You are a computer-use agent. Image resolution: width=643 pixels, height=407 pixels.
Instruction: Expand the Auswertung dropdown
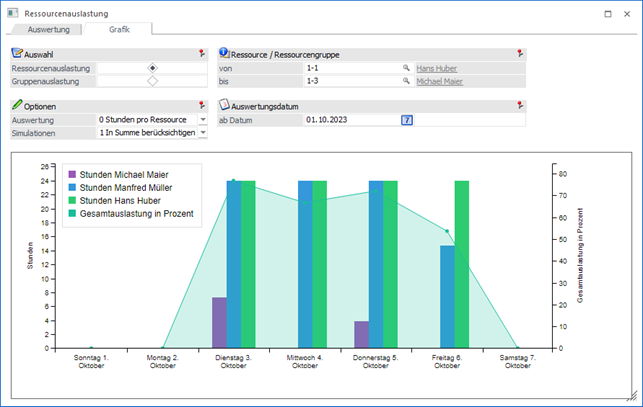click(x=203, y=120)
